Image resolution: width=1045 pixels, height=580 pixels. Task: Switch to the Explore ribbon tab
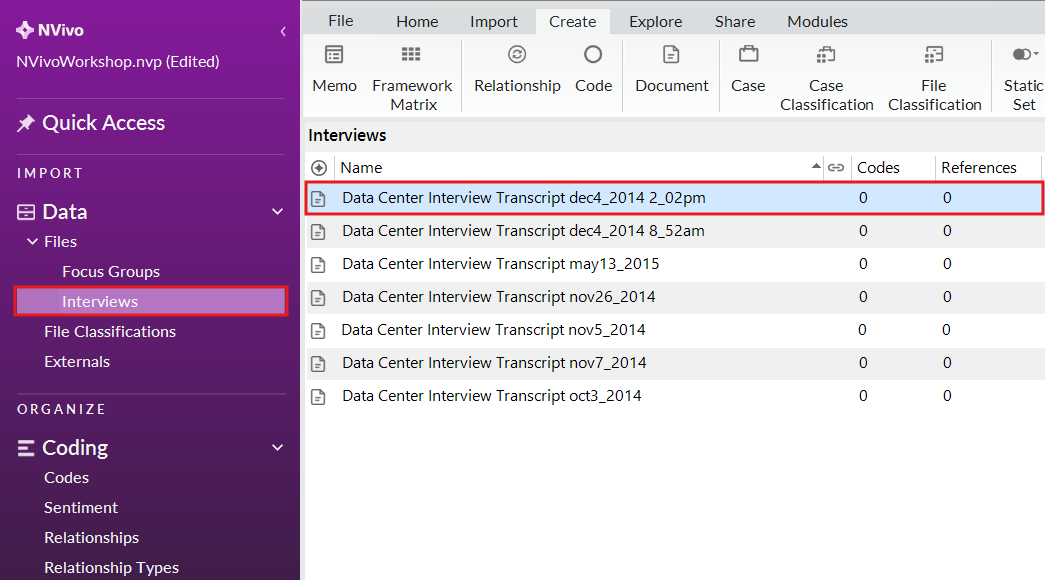655,21
